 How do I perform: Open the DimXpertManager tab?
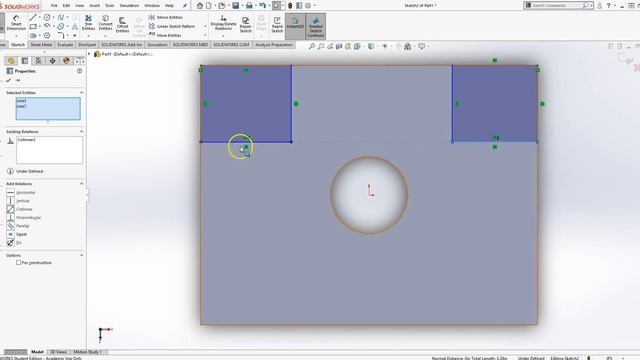pos(52,61)
